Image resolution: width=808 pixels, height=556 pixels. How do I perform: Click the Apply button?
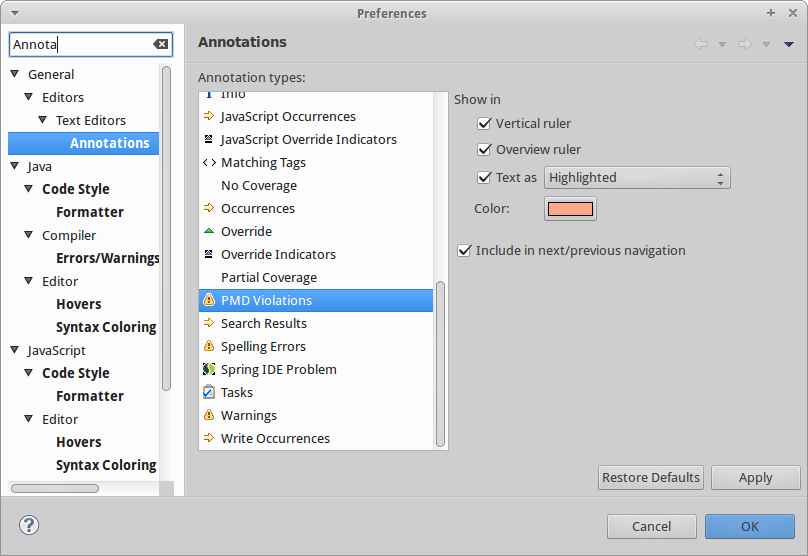tap(755, 477)
